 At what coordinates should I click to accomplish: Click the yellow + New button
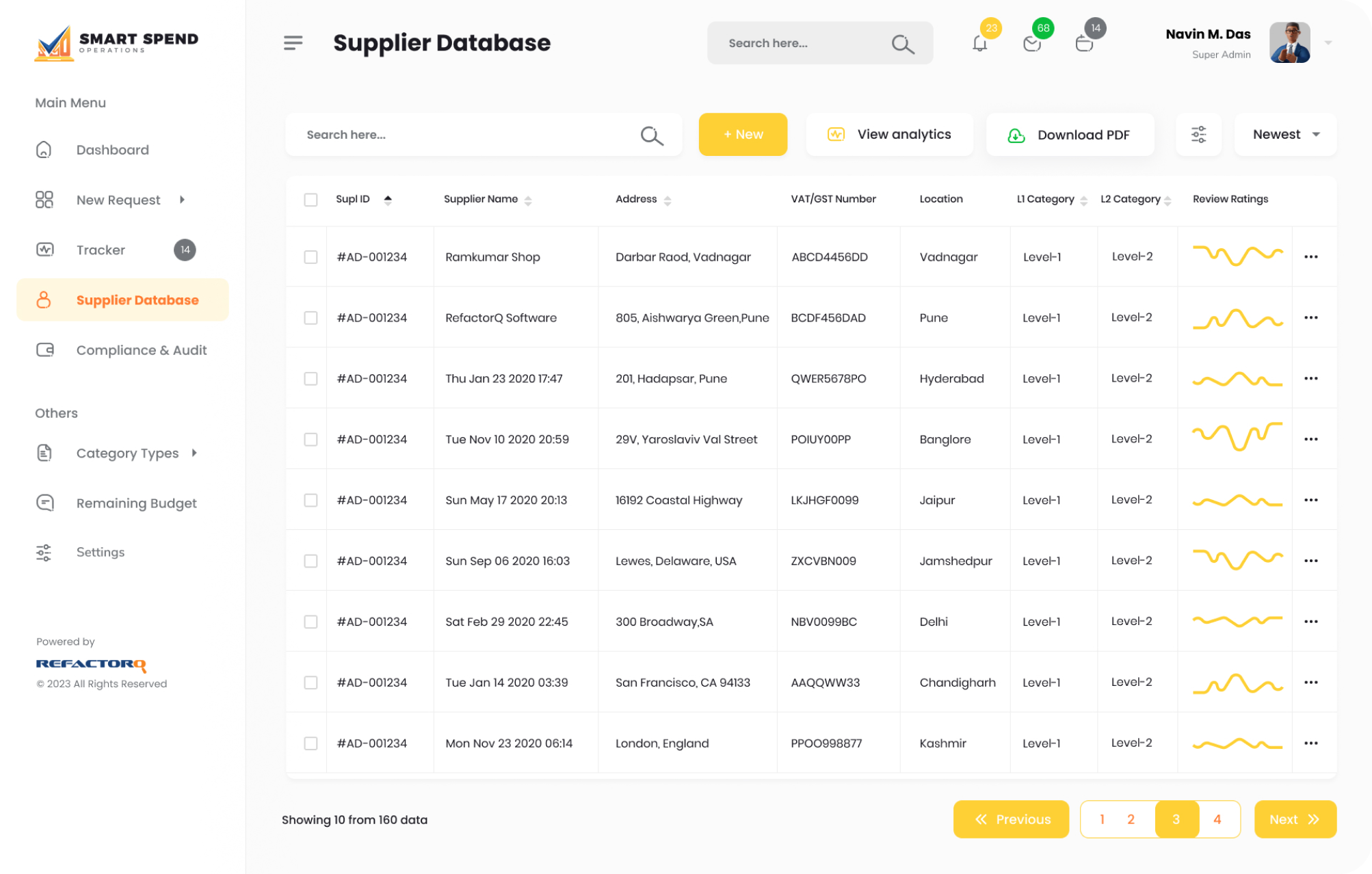click(x=743, y=135)
